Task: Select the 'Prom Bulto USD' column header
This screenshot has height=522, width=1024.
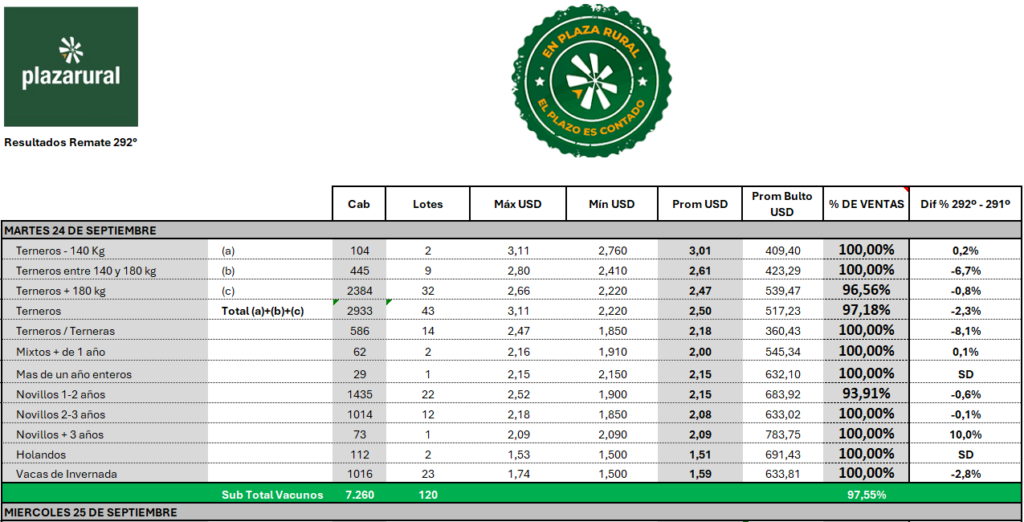Action: 782,204
